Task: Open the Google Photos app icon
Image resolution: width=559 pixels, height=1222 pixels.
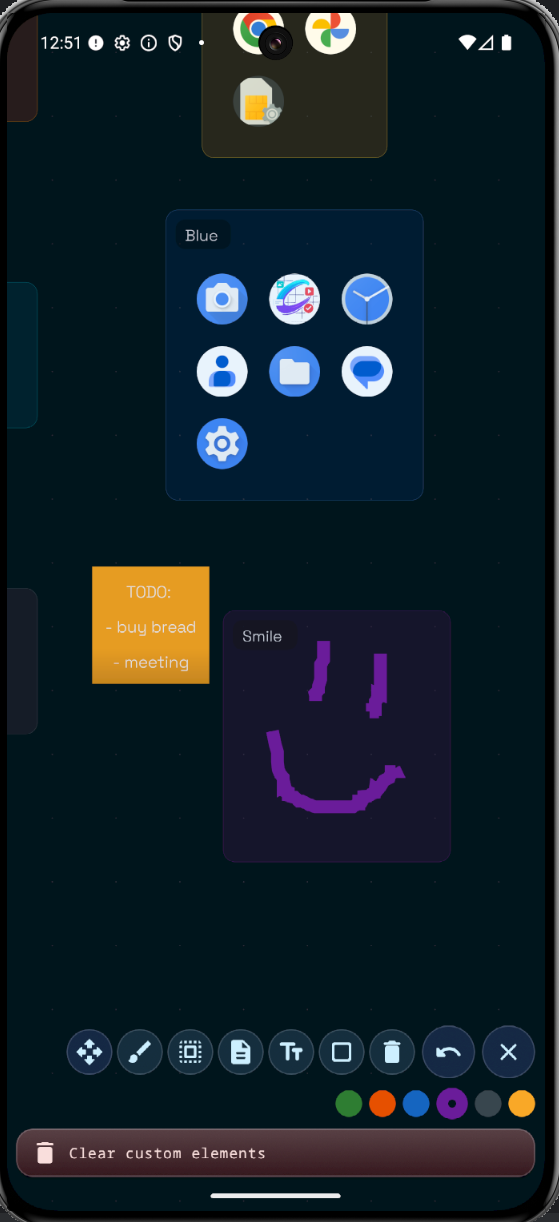Action: [331, 30]
